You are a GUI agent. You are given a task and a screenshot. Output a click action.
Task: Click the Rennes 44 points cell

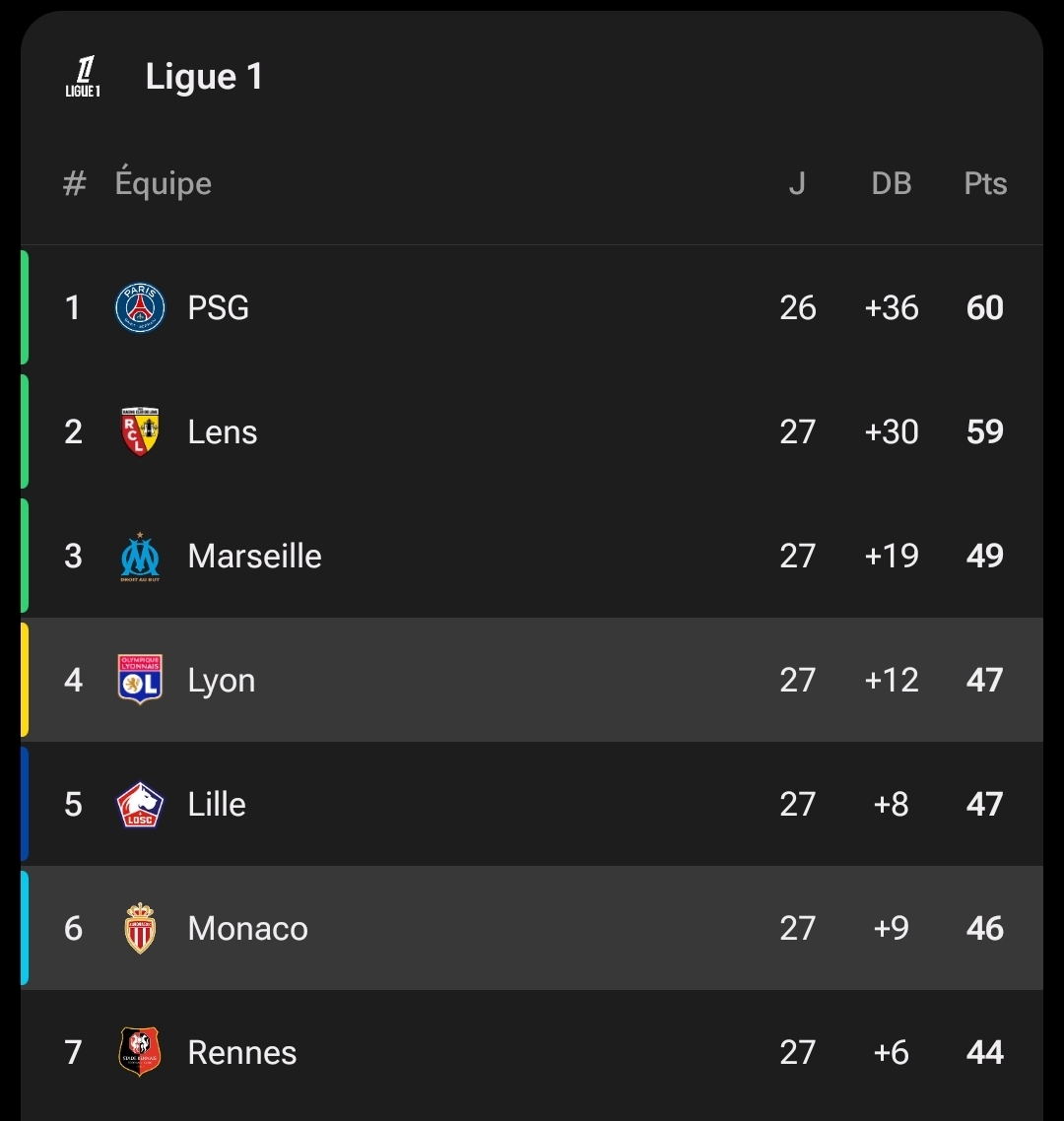tap(985, 1052)
